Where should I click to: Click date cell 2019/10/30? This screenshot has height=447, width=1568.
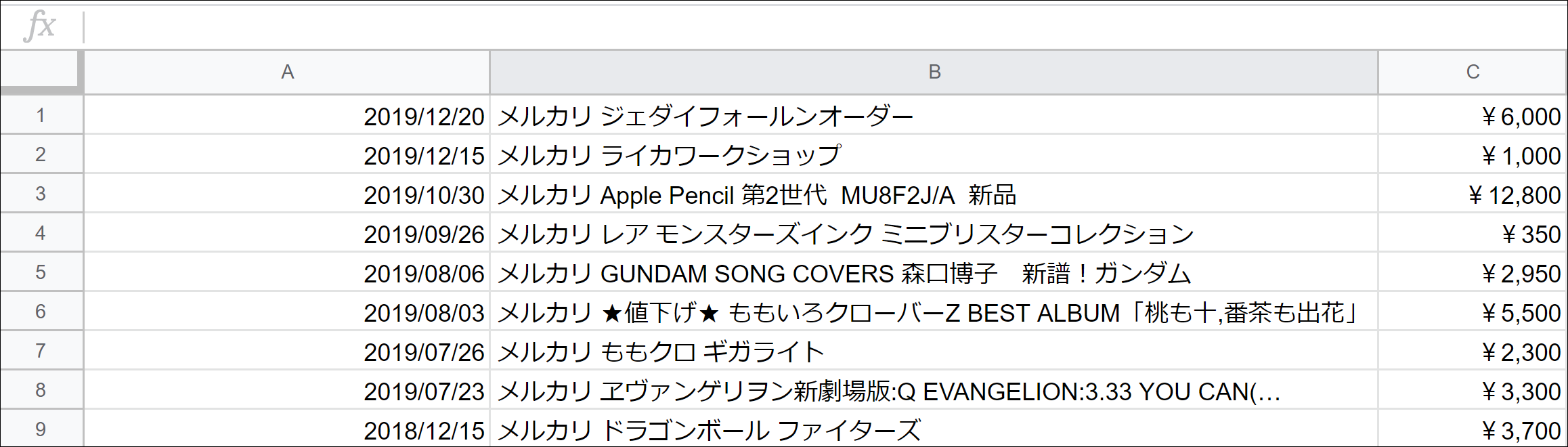[x=287, y=194]
